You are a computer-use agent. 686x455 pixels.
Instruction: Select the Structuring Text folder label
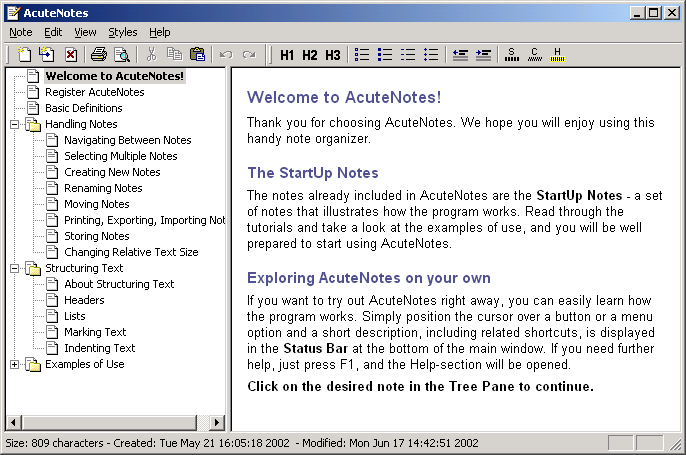(84, 268)
